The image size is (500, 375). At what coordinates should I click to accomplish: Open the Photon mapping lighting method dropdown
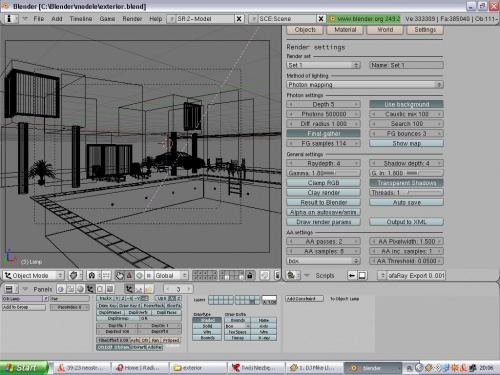click(x=365, y=85)
